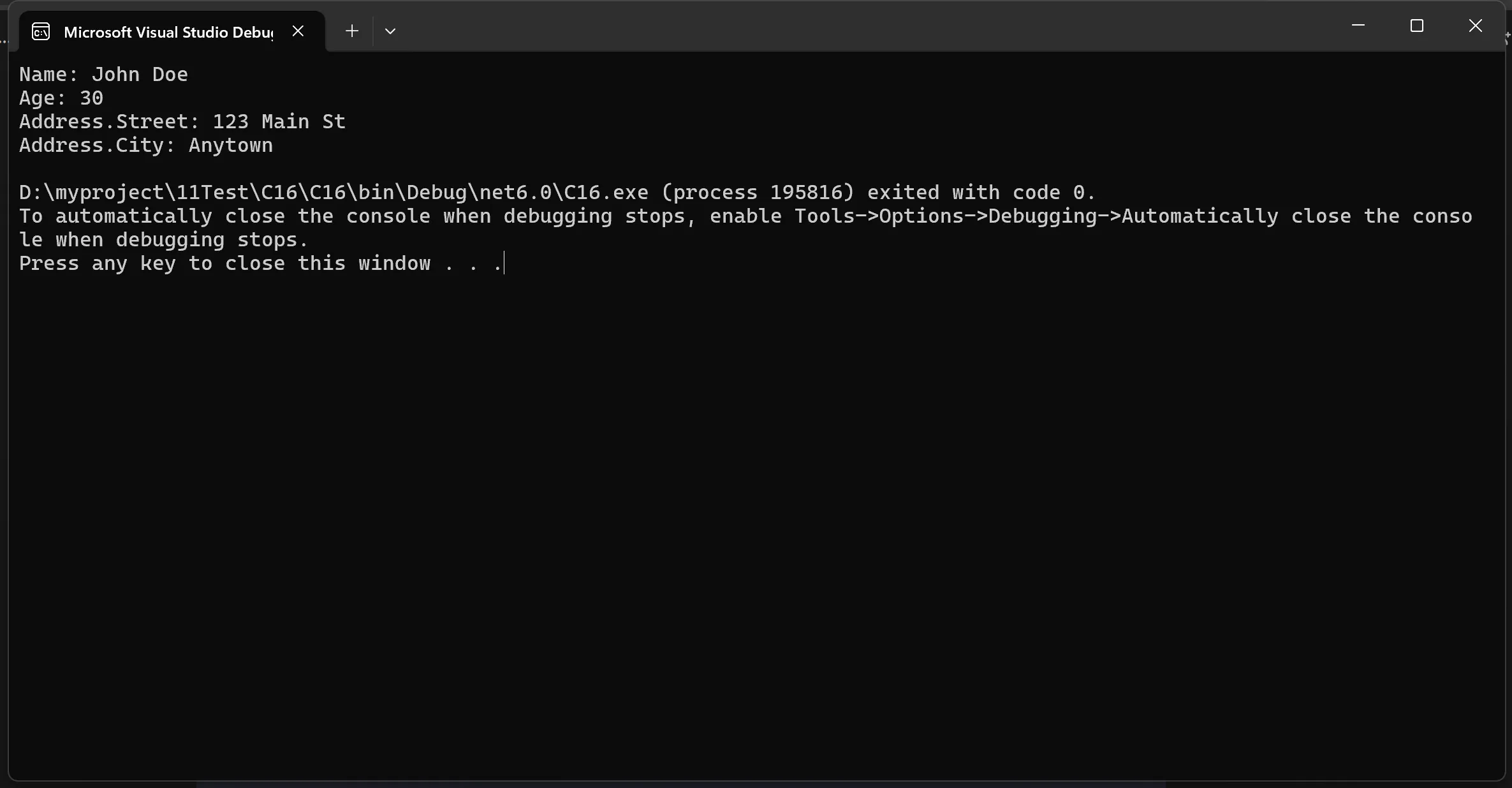Click the empty title bar area
1512x788 pixels.
(x=867, y=26)
